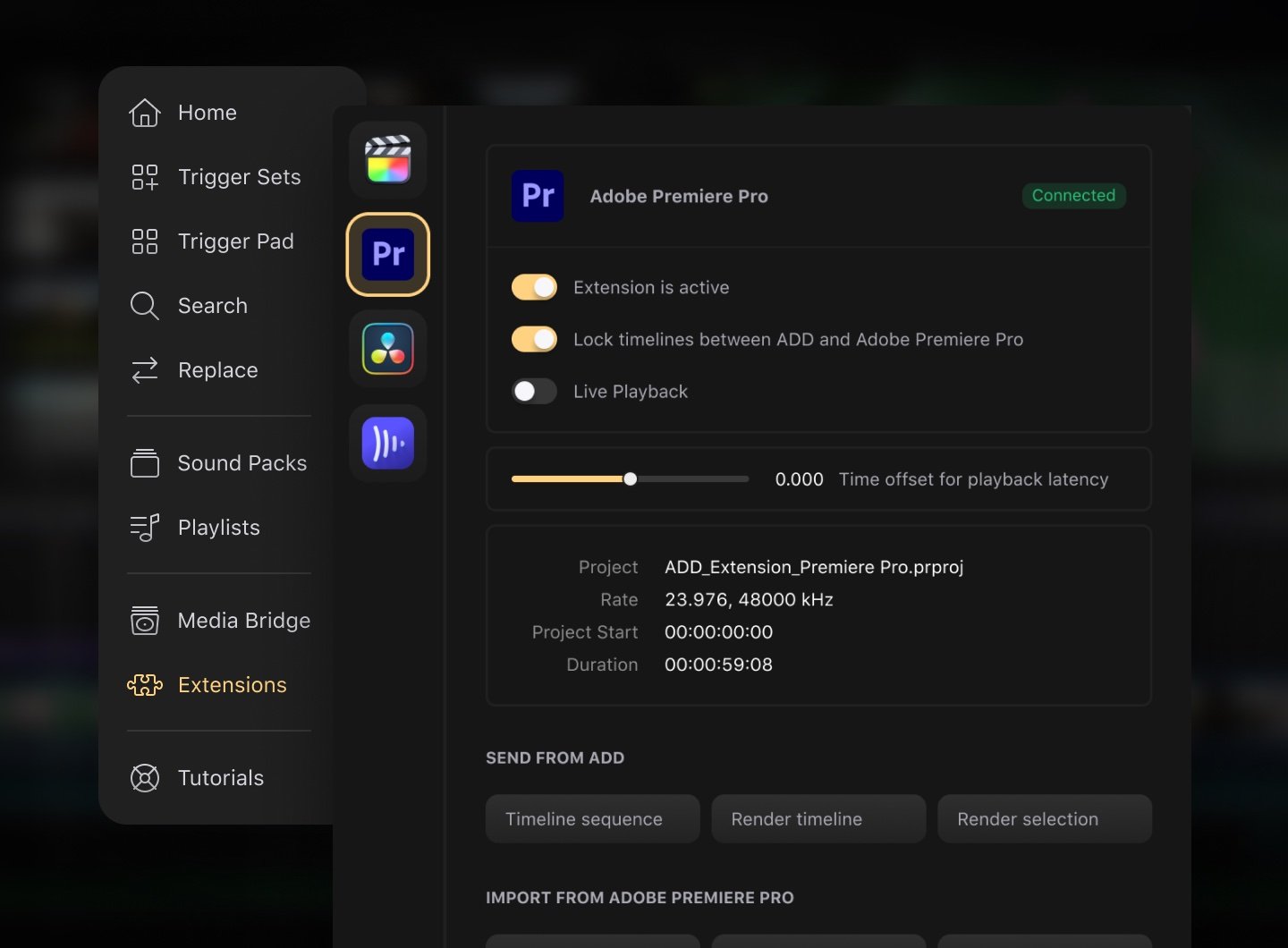1288x948 pixels.
Task: Click the Trigger Sets grid-plus icon
Action: (145, 177)
